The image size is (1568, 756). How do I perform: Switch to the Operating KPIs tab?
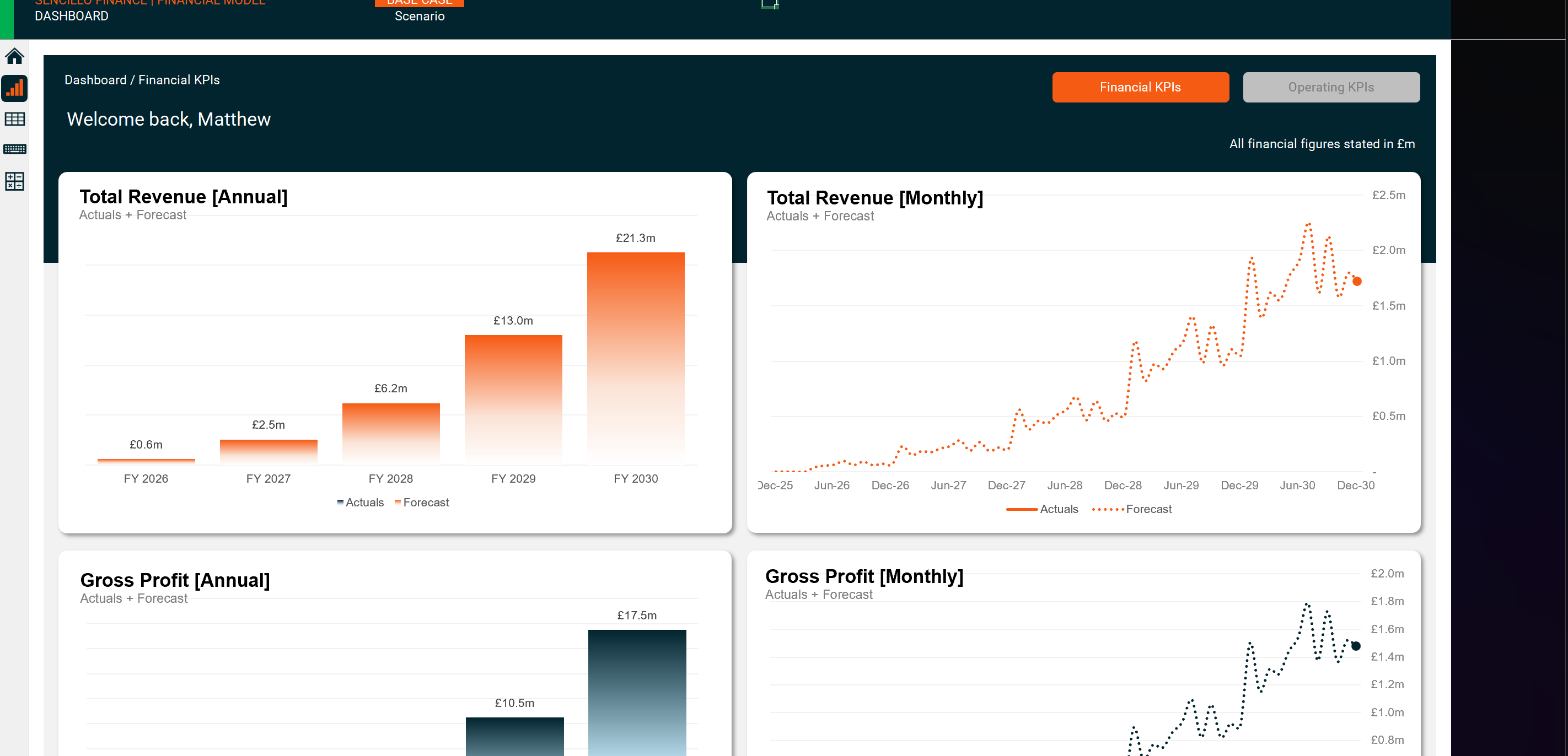point(1331,87)
